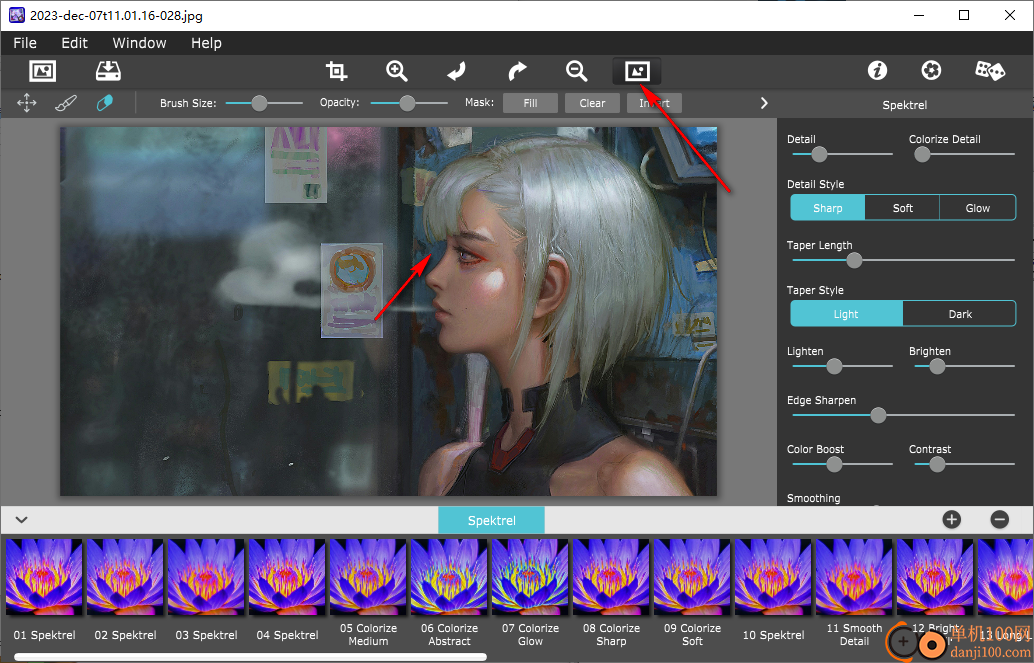Select the paint brush mask tool
1034x663 pixels.
pos(65,103)
